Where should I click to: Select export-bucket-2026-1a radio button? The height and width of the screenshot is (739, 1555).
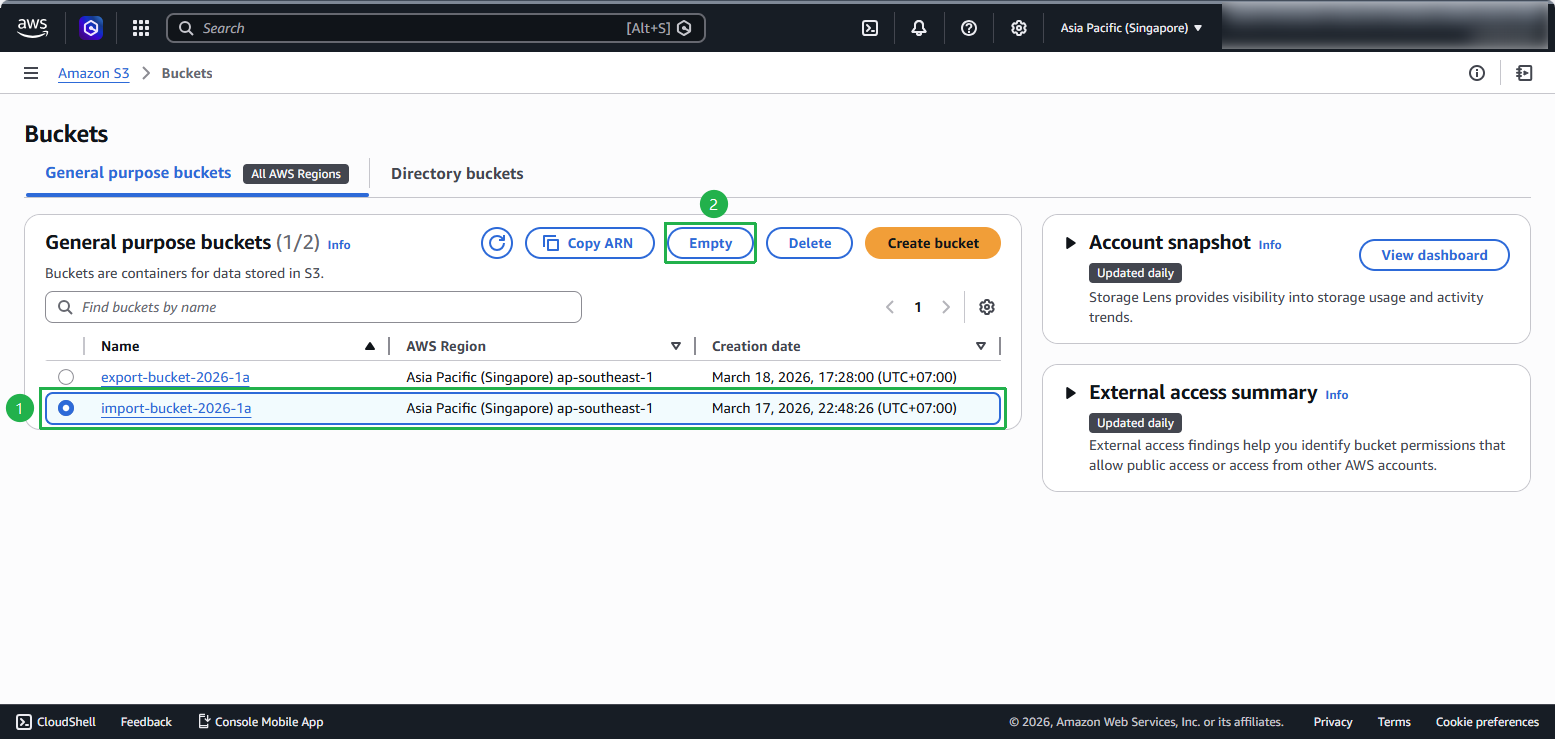(66, 377)
